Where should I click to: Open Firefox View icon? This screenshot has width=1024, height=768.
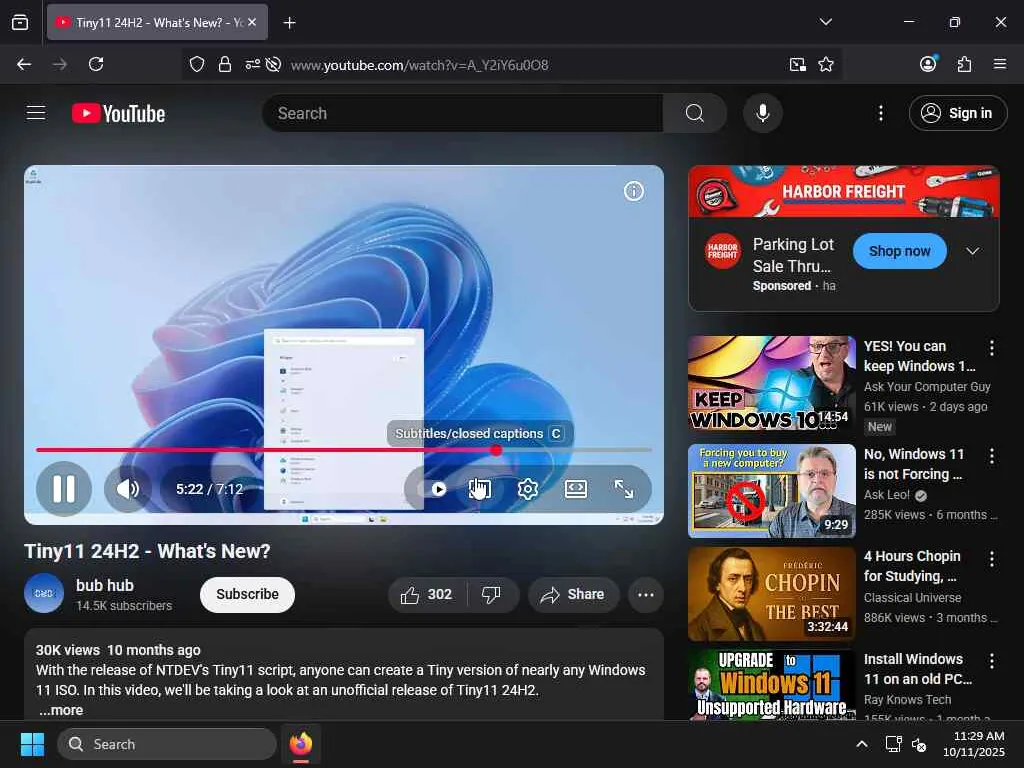20,22
